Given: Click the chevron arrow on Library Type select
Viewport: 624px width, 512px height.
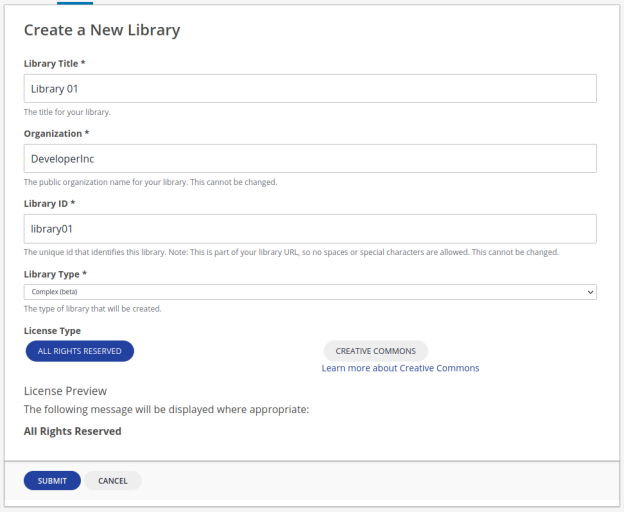Looking at the screenshot, I should tap(590, 292).
